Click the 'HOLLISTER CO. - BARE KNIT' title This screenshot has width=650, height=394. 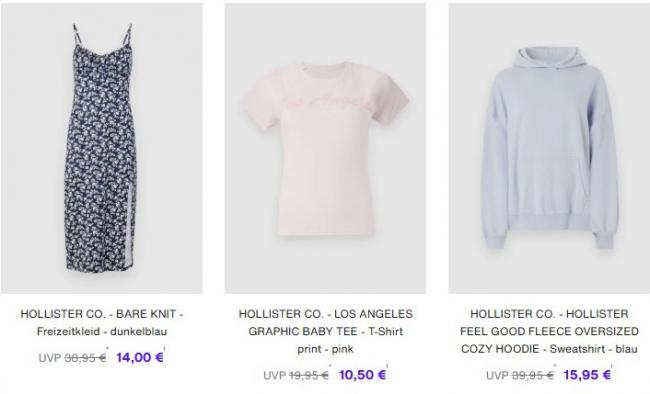[102, 314]
